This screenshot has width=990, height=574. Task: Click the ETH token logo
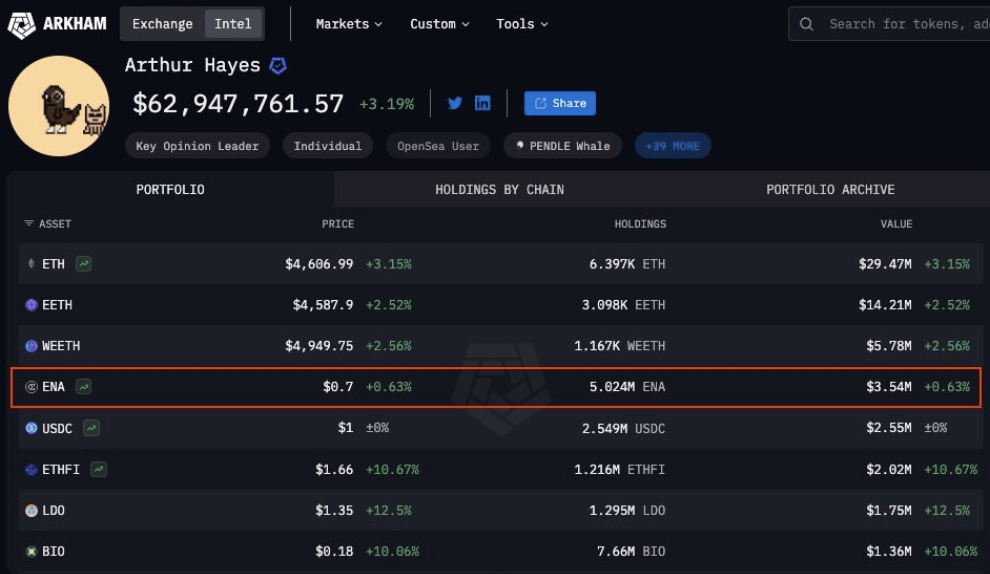(31, 264)
